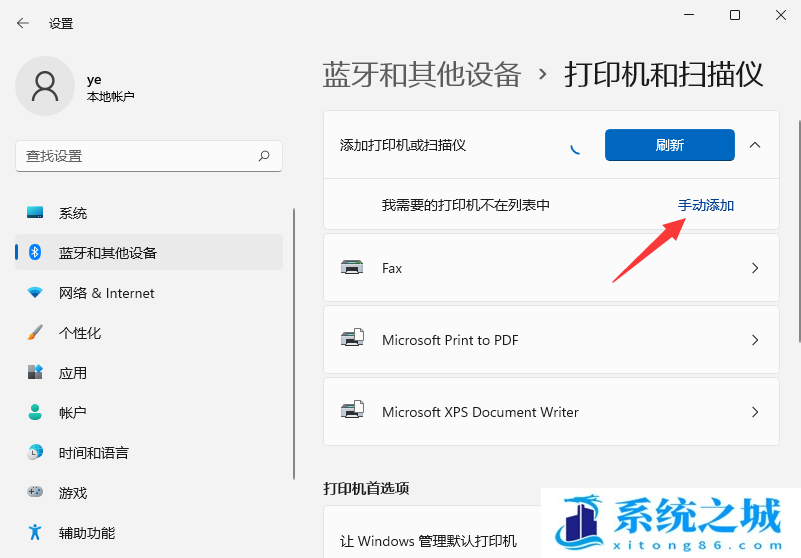Expand the Fax printer entry

pos(755,268)
